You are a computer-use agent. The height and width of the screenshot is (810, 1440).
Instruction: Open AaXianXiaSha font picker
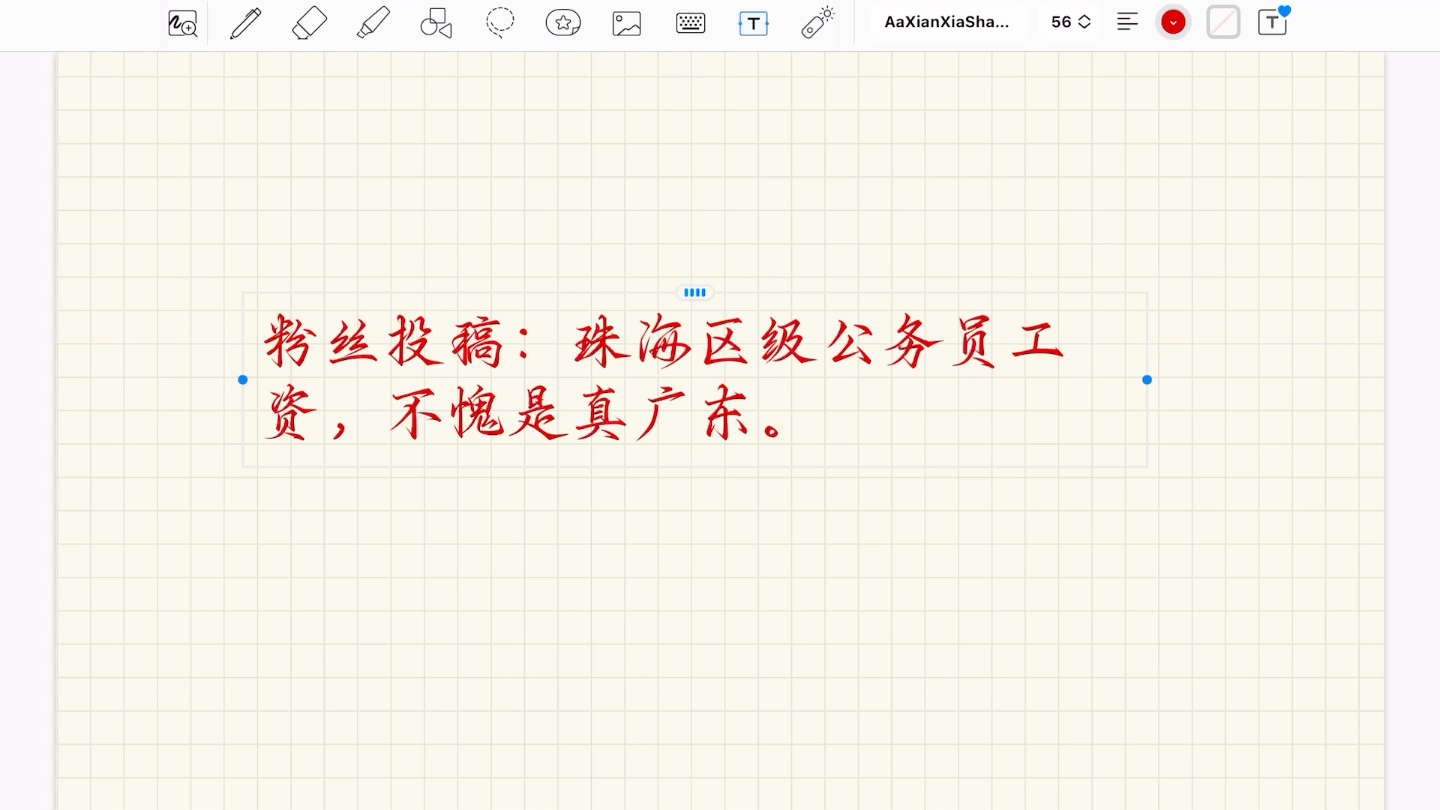947,22
